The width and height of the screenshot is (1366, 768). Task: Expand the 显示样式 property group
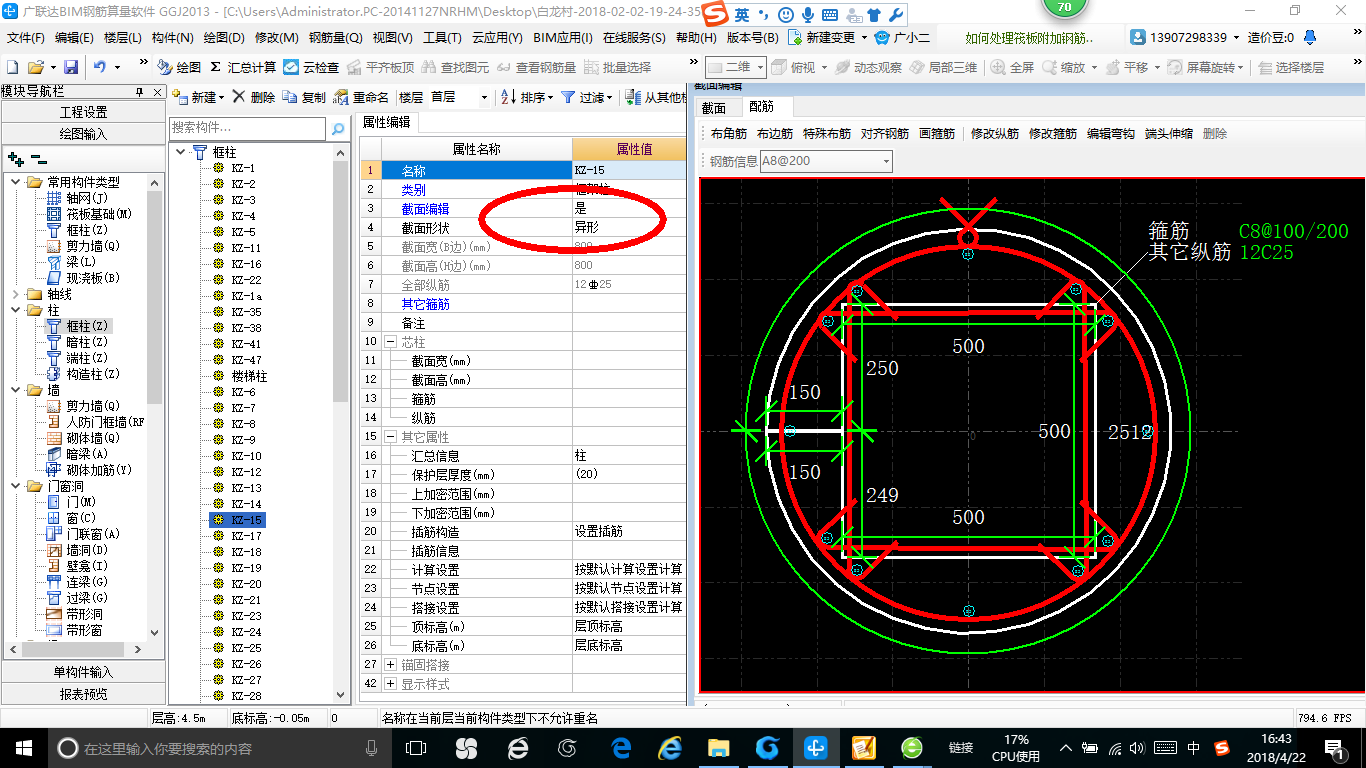pos(390,684)
